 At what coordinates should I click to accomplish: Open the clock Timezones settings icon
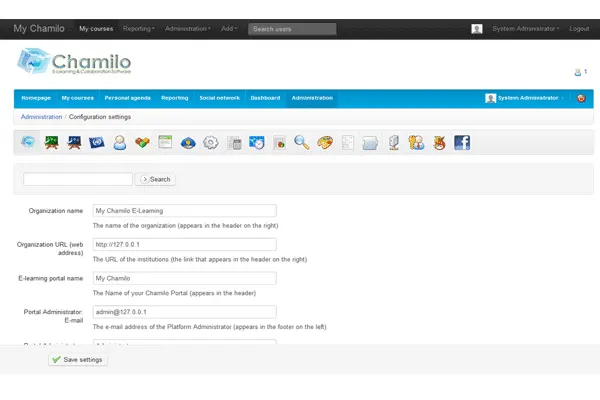click(256, 143)
